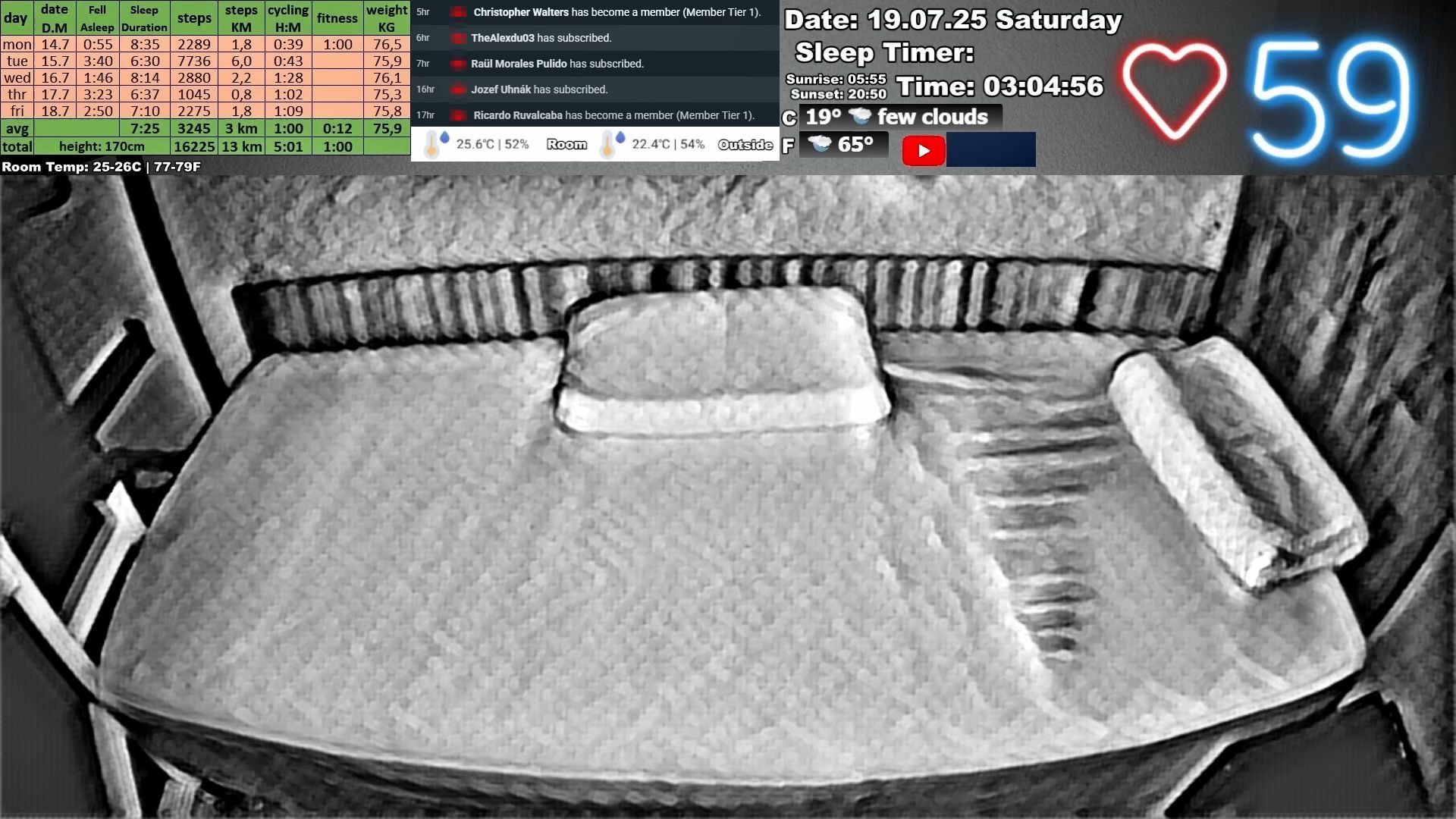Click the 'fri' row label
The width and height of the screenshot is (1456, 819).
[17, 111]
